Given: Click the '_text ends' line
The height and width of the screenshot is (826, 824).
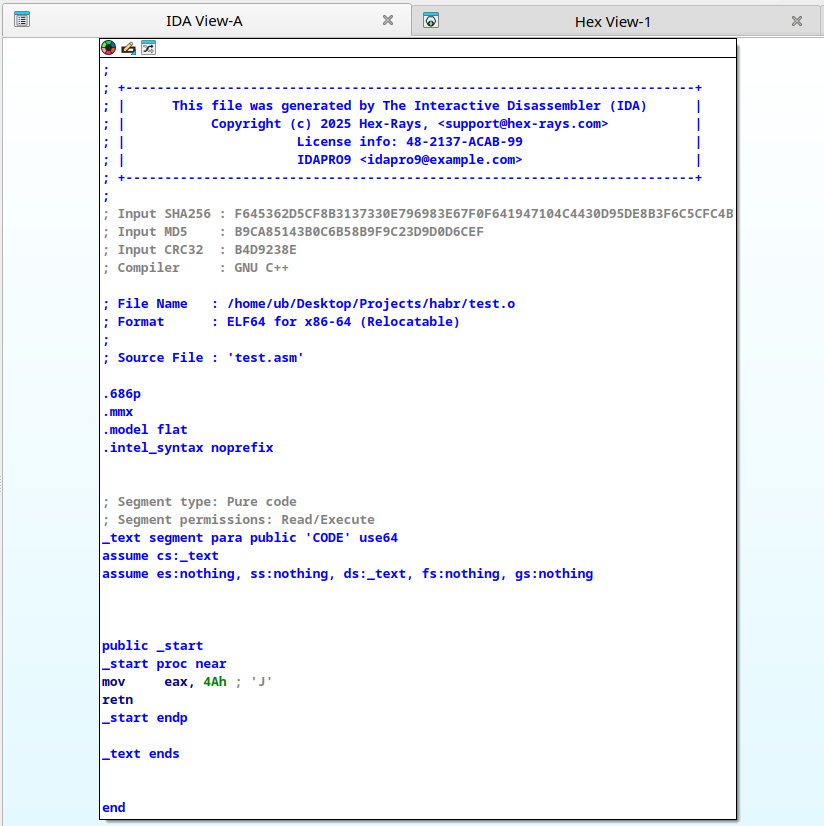Looking at the screenshot, I should coord(141,754).
